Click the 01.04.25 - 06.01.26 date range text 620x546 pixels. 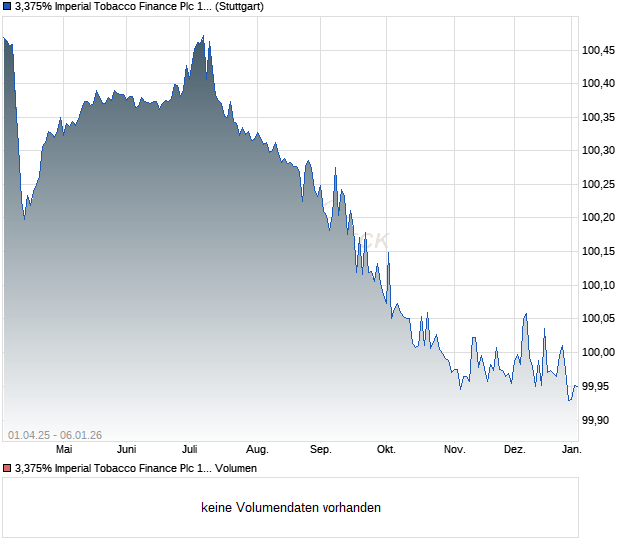pos(54,434)
